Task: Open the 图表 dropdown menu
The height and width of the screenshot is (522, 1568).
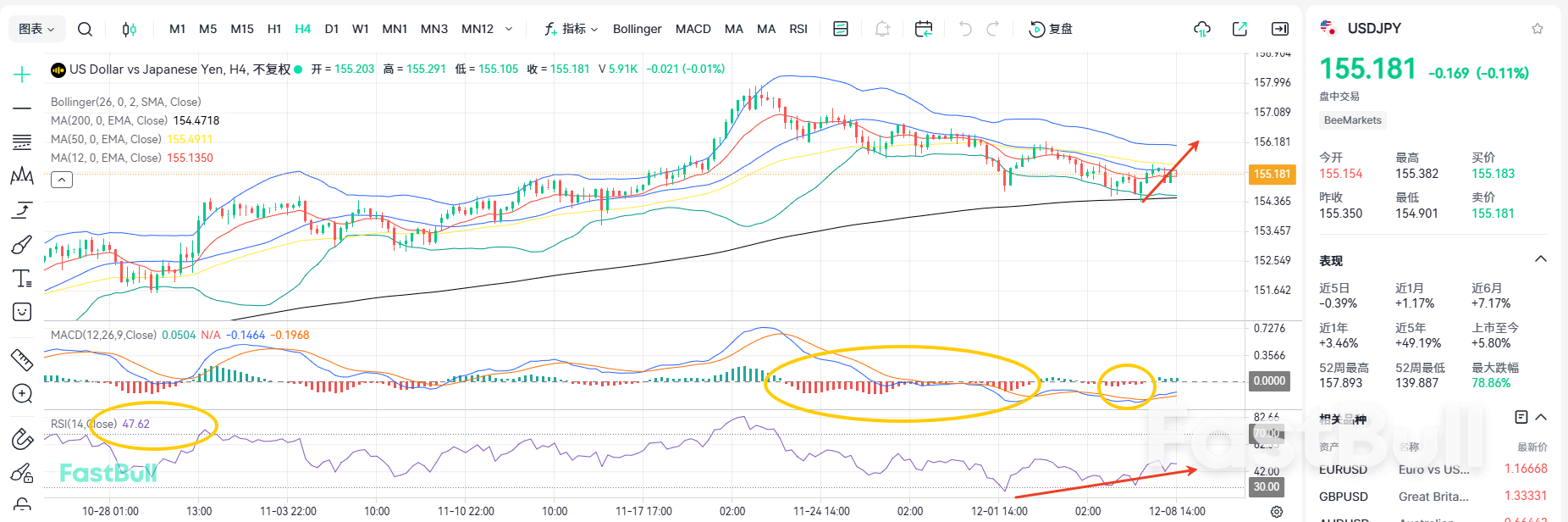Action: 36,30
